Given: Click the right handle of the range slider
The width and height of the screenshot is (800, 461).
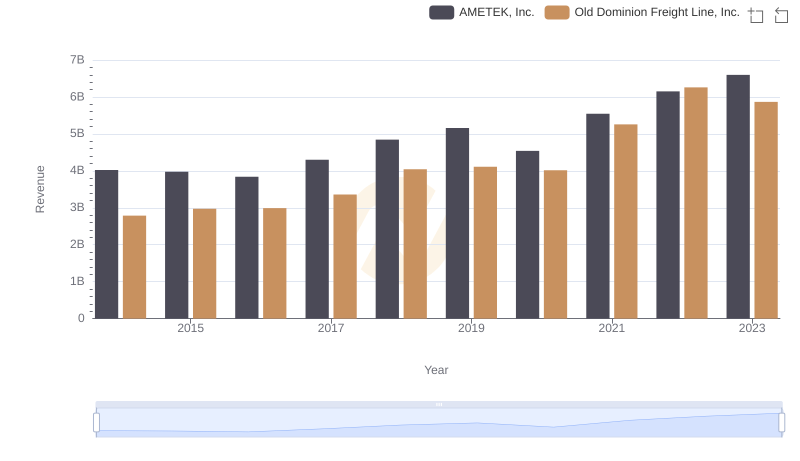Looking at the screenshot, I should 781,422.
